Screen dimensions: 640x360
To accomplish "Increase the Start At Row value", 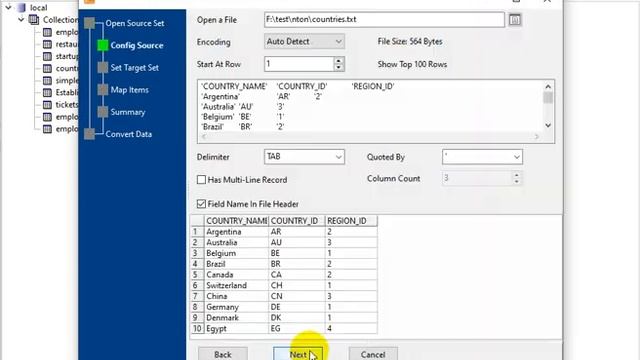I will click(x=338, y=60).
